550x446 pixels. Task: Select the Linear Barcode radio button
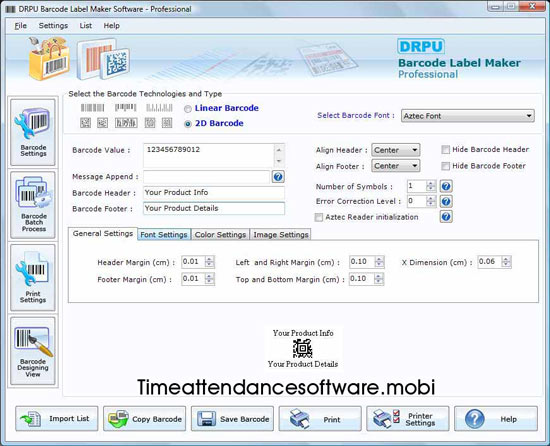click(x=188, y=109)
